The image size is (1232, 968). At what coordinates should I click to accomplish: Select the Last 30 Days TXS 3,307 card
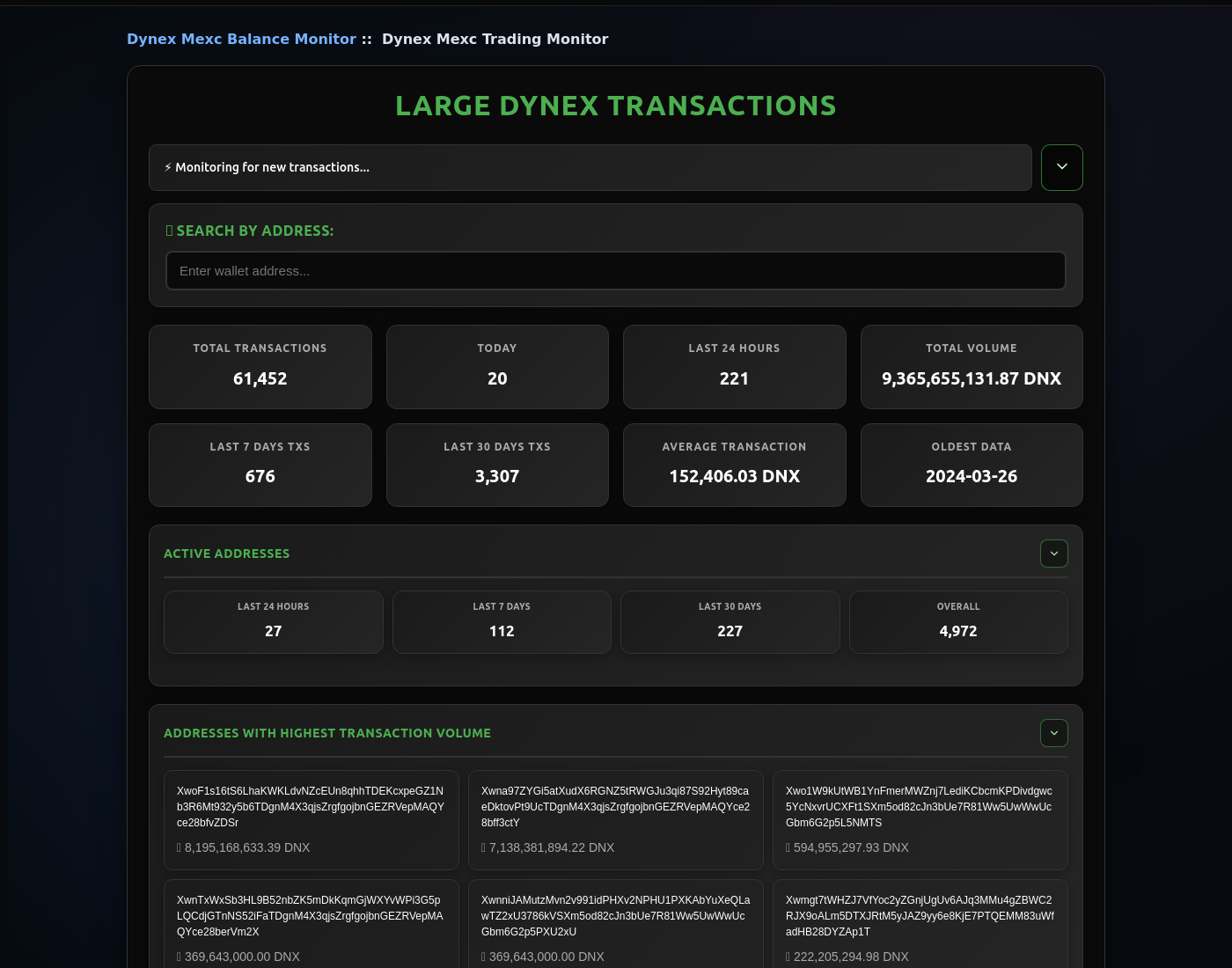497,466
